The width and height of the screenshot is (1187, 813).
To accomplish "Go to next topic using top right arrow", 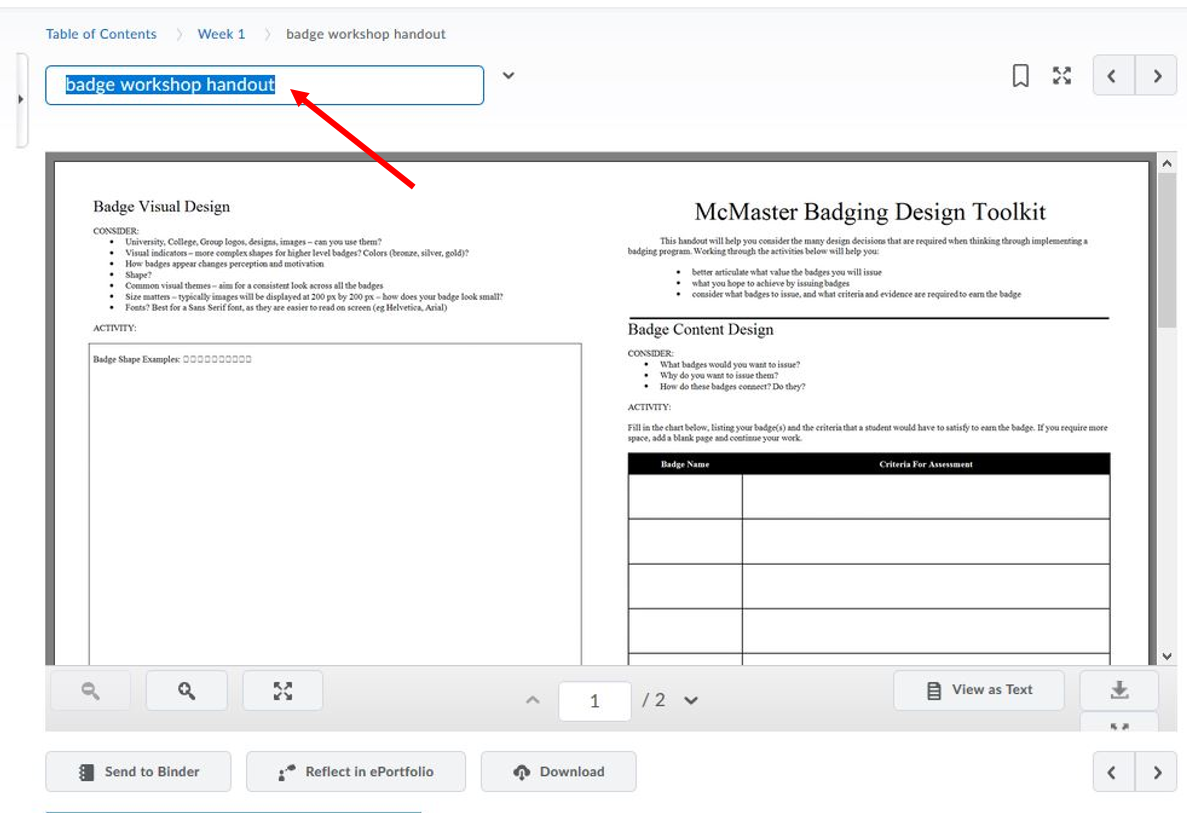I will 1157,76.
